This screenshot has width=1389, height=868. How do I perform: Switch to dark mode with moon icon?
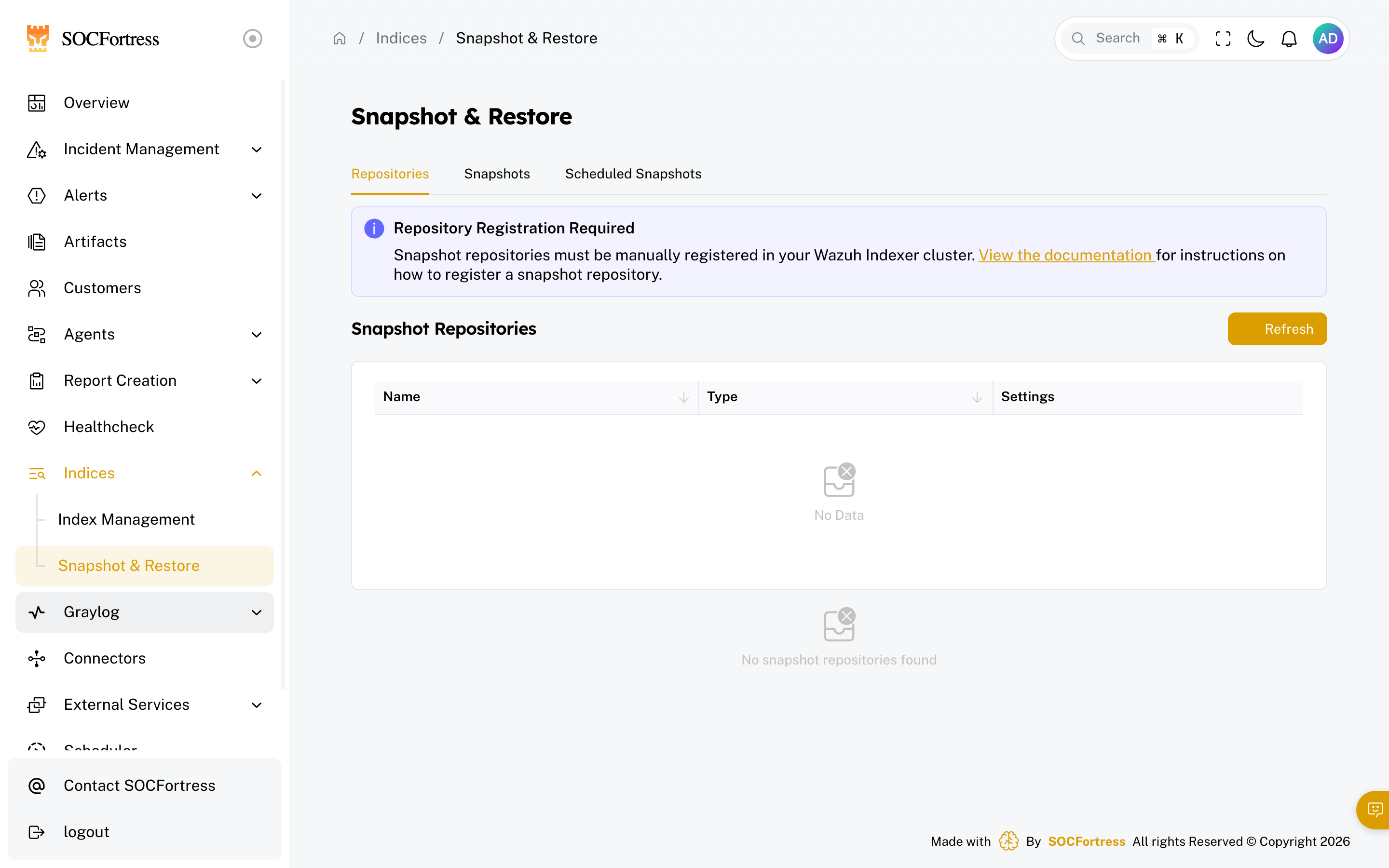1256,39
